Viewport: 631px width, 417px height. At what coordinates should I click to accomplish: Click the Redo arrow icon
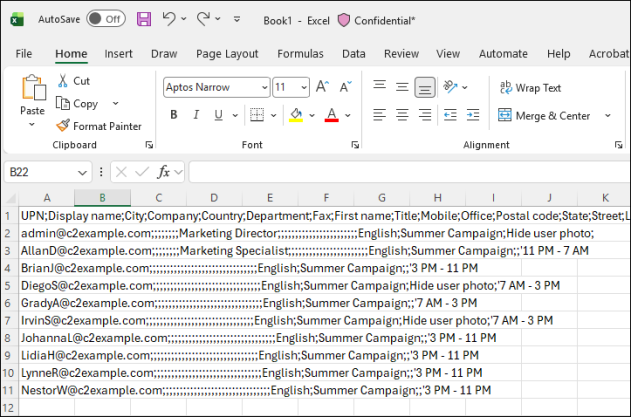point(203,19)
